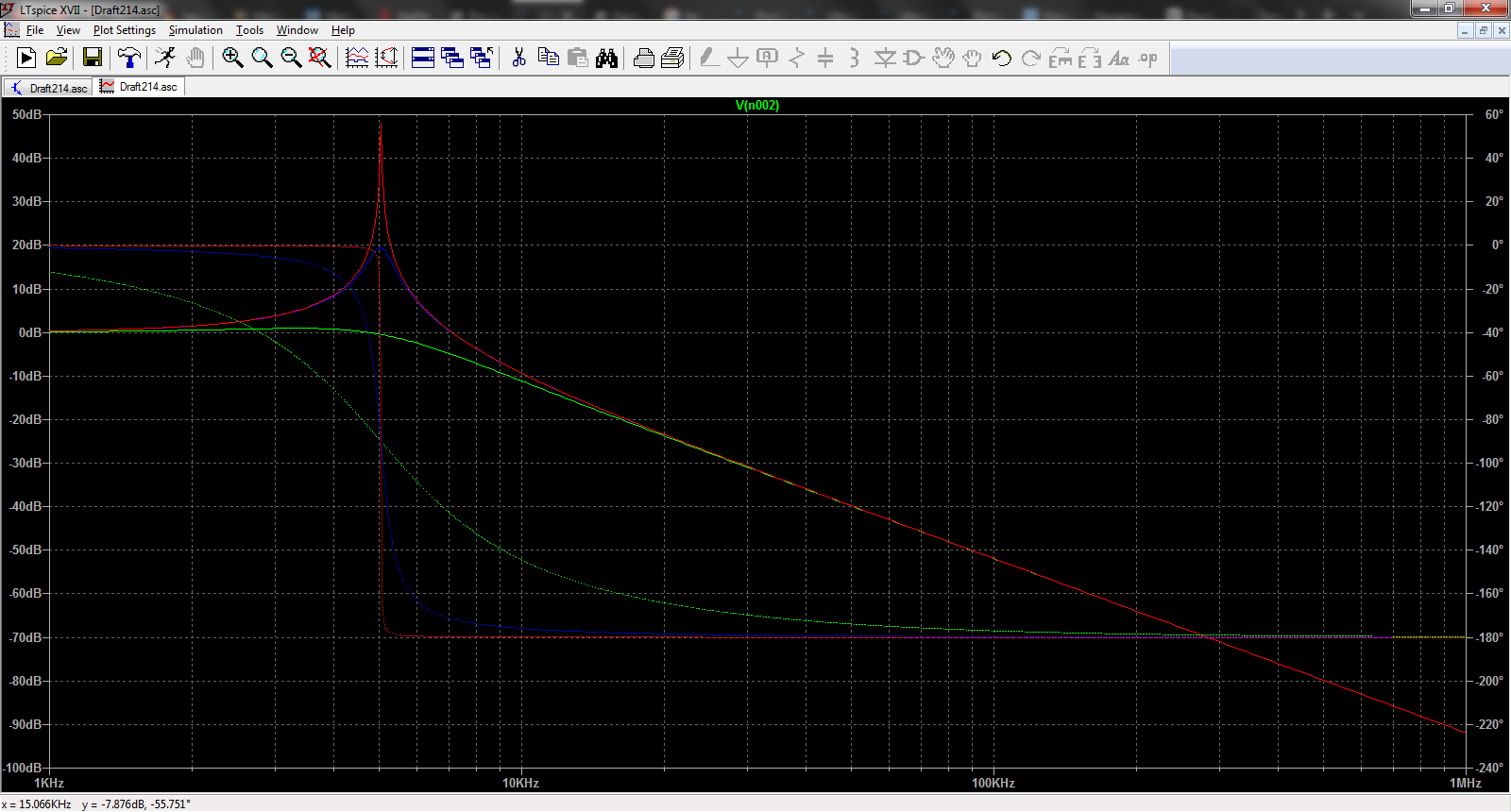Image resolution: width=1511 pixels, height=812 pixels.
Task: Create a new schematic from the toolbar
Action: 26,58
